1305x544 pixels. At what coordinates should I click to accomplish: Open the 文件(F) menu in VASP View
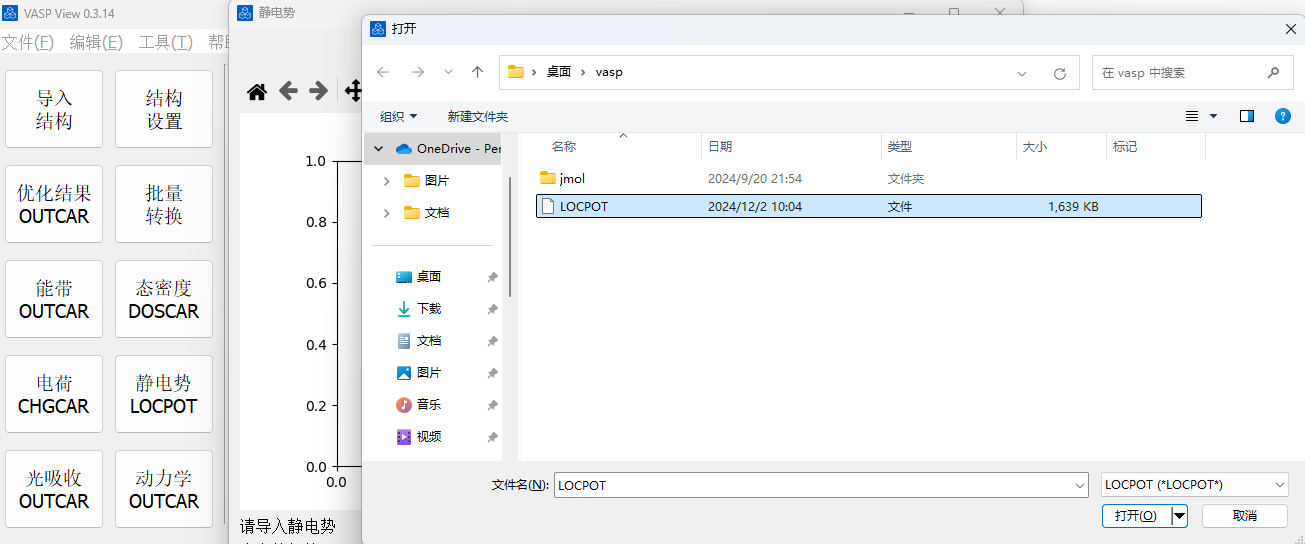[28, 42]
